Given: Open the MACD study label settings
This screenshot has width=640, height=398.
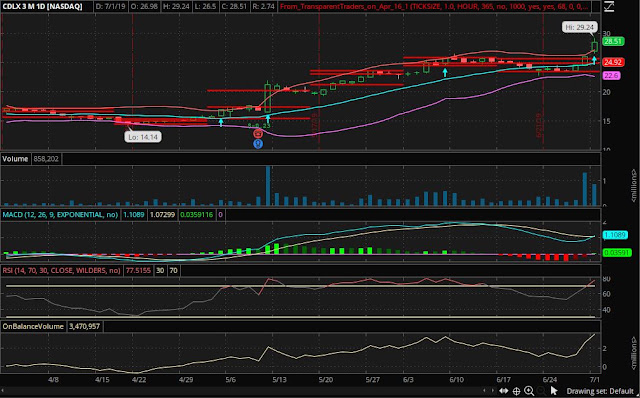Looking at the screenshot, I should tap(60, 215).
